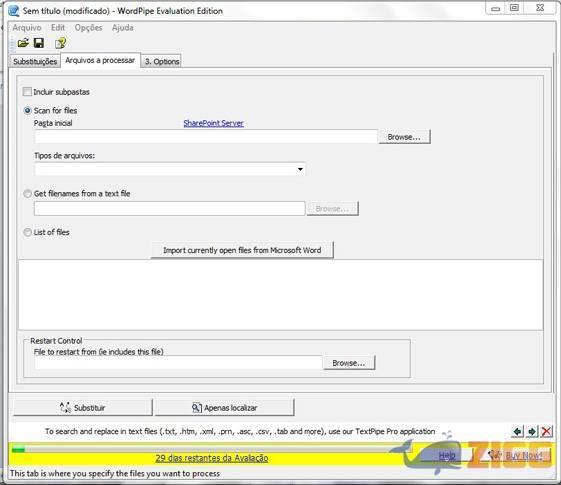Open the Opções menu
This screenshot has height=485, width=561.
coord(88,28)
